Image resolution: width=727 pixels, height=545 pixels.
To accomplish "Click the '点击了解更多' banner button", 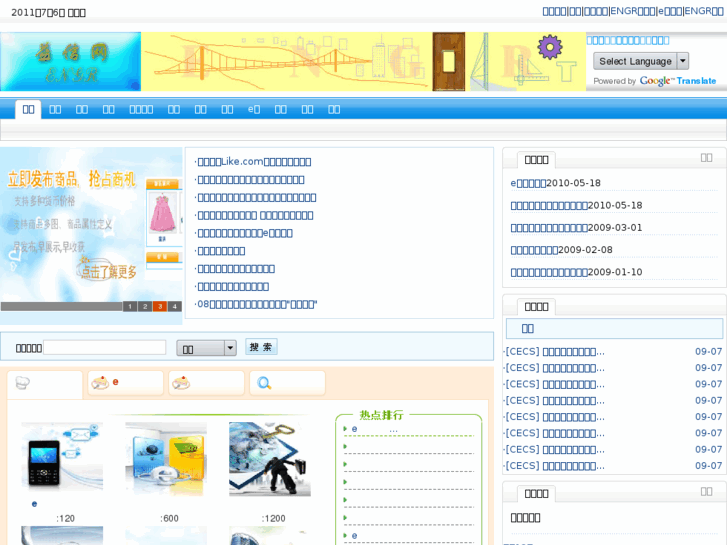I will pos(108,270).
